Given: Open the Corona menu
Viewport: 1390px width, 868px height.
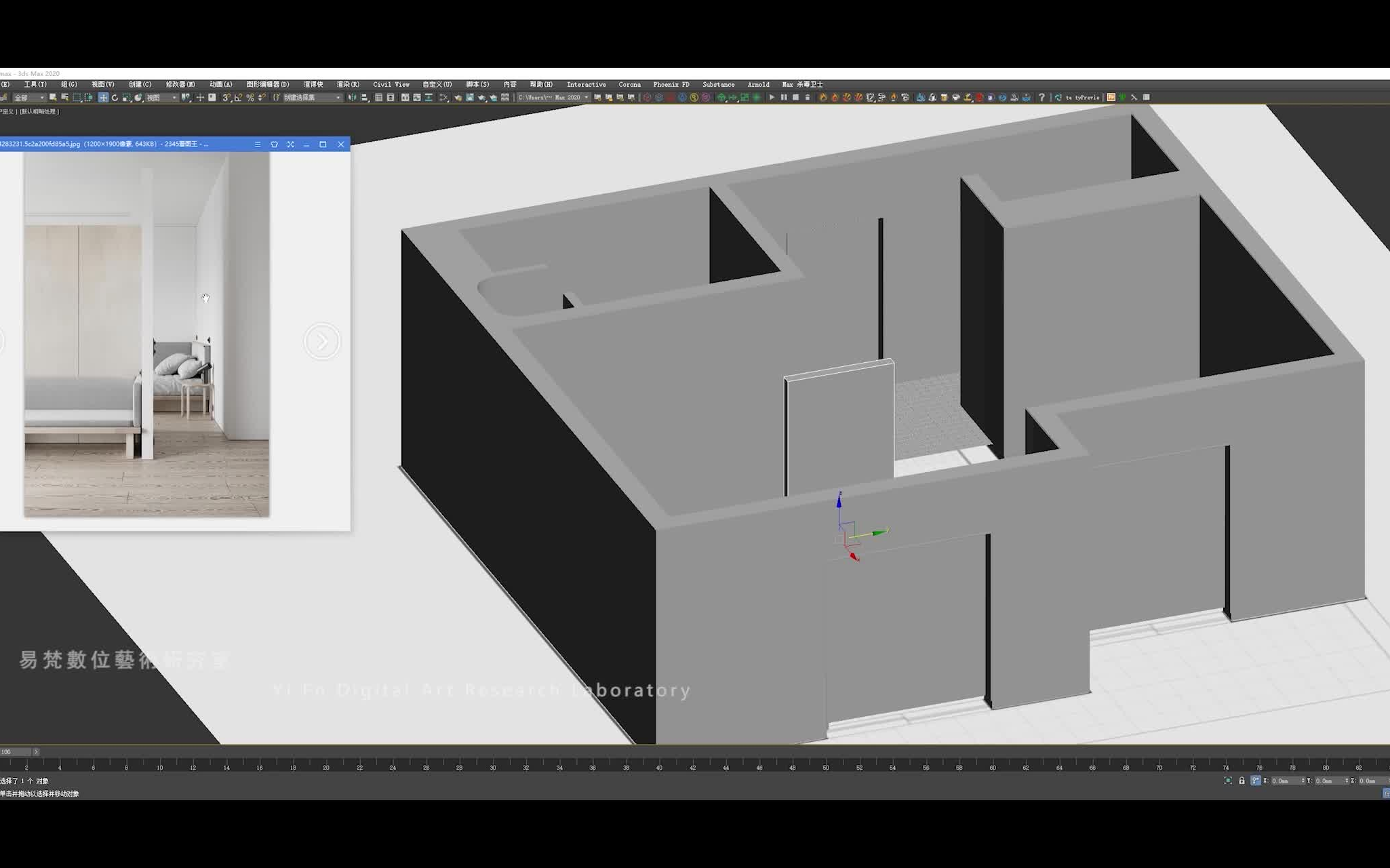Looking at the screenshot, I should coord(630,84).
